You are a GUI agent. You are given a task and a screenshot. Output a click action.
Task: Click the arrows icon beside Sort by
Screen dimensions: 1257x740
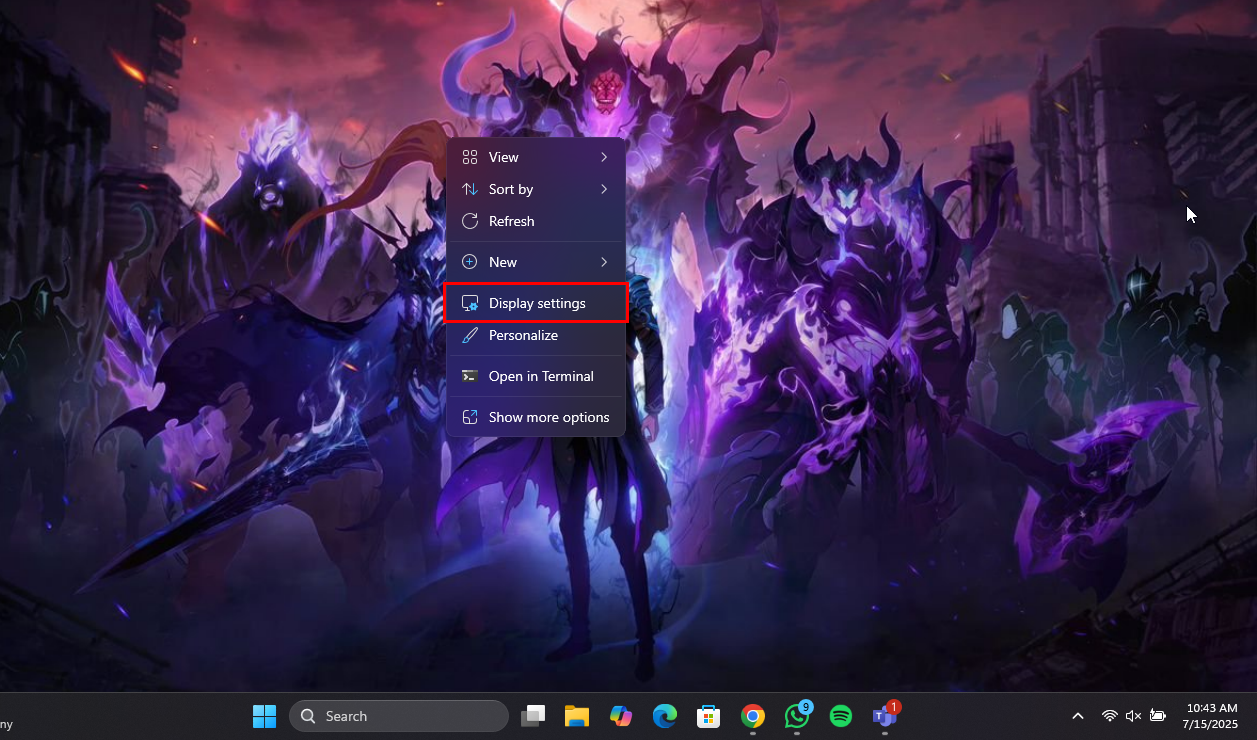469,189
